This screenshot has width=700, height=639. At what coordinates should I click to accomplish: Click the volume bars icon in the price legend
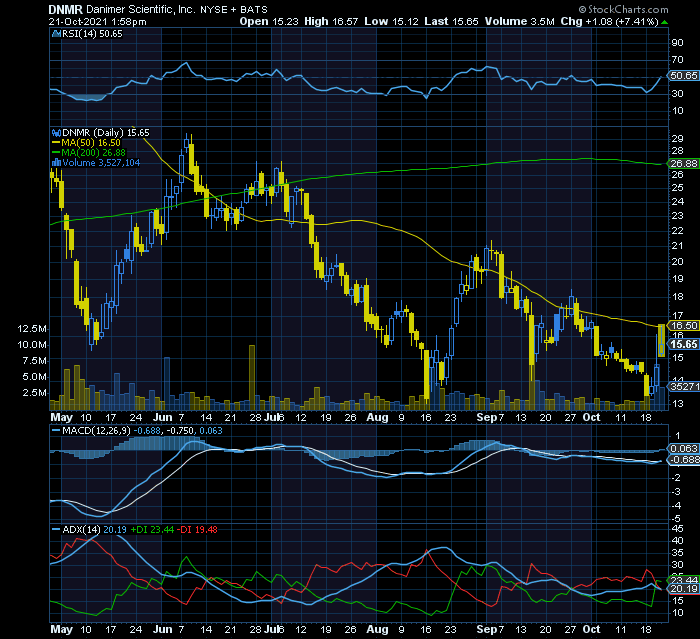pyautogui.click(x=56, y=163)
